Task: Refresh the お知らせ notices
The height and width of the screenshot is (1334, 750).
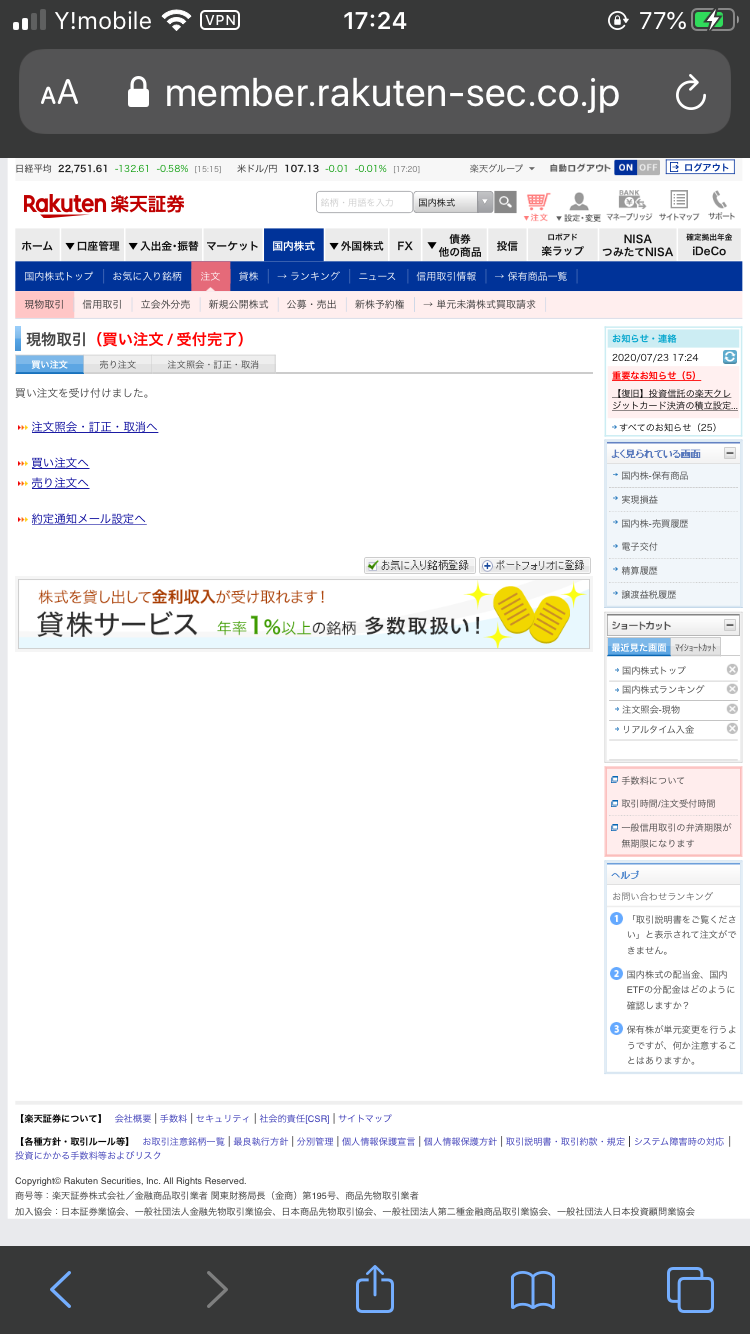Action: (x=730, y=357)
